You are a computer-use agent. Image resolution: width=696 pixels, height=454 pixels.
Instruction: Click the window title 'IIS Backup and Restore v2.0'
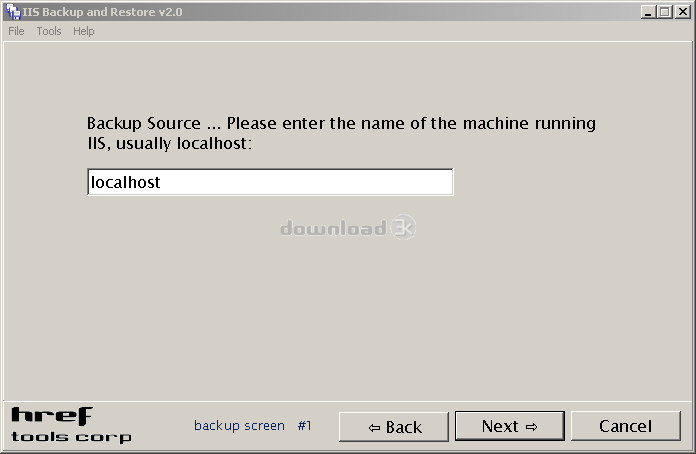103,12
